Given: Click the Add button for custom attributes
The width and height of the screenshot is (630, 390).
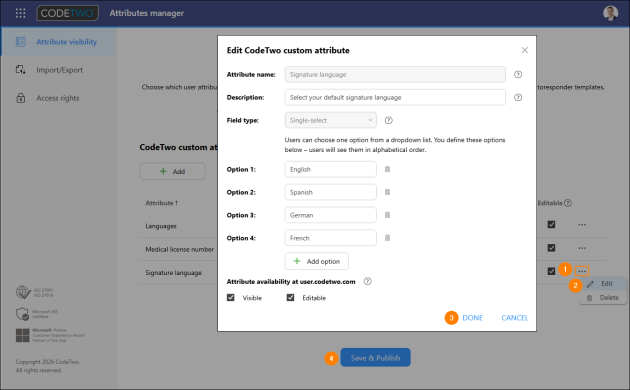Looking at the screenshot, I should click(172, 171).
